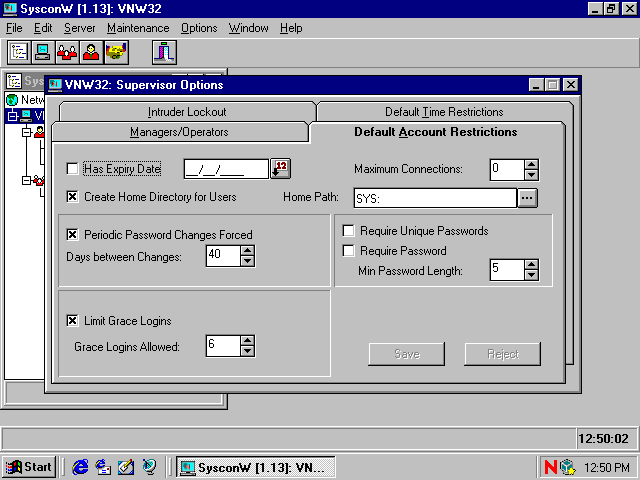Uncheck Limit Grace Logins
Image resolution: width=640 pixels, height=480 pixels.
pyautogui.click(x=72, y=321)
